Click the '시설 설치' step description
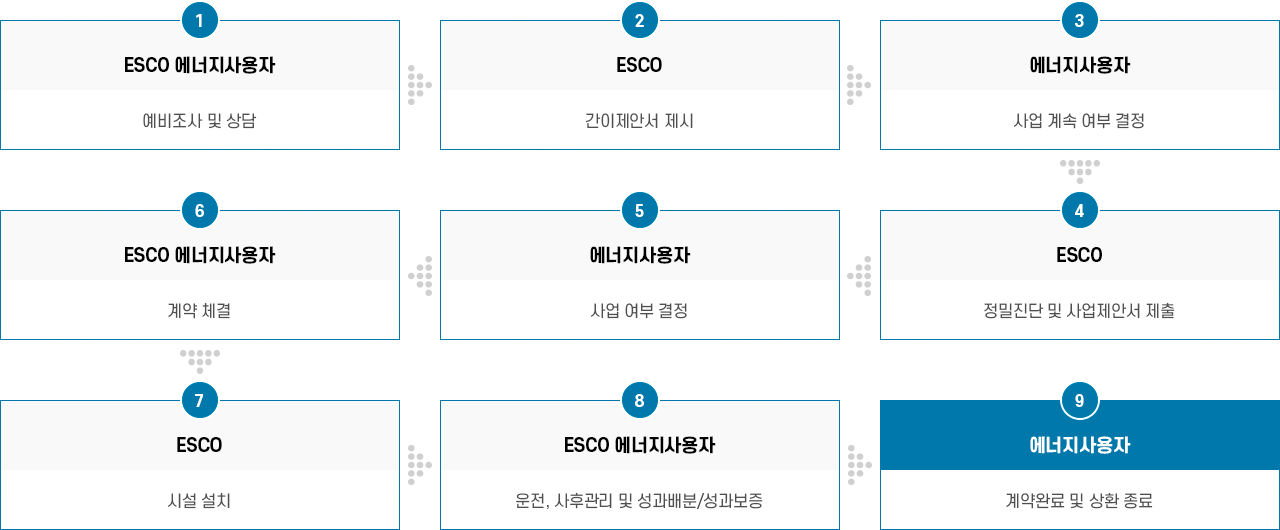This screenshot has width=1280, height=530. point(200,501)
